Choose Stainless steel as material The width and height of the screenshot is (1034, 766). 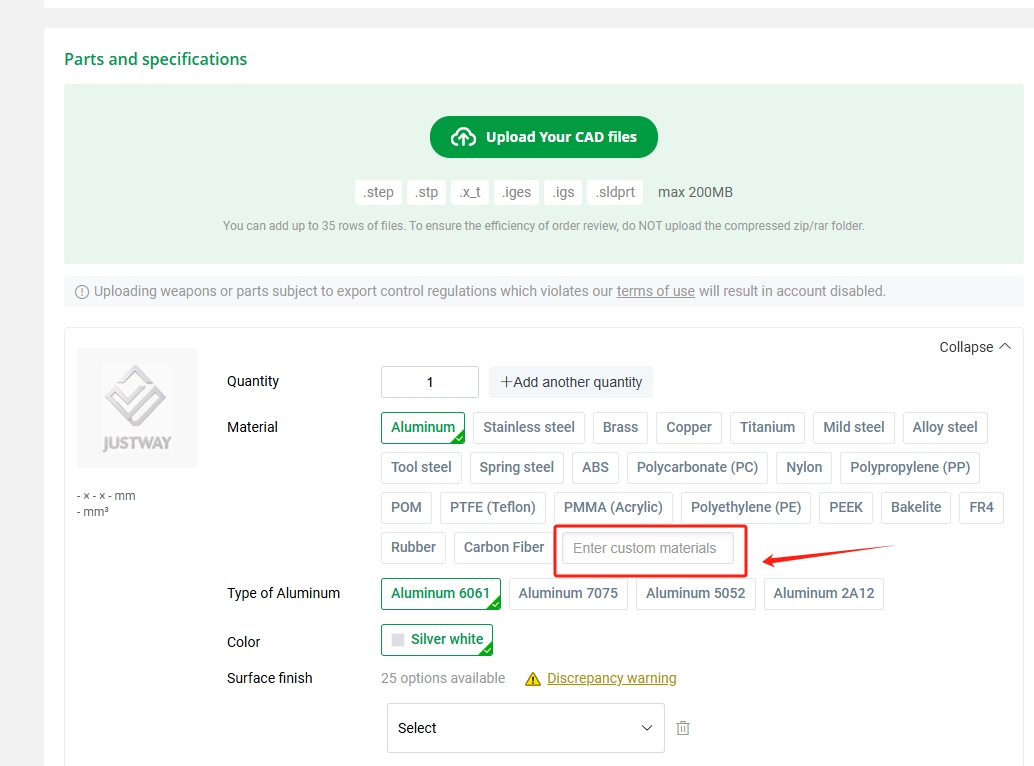click(x=528, y=427)
